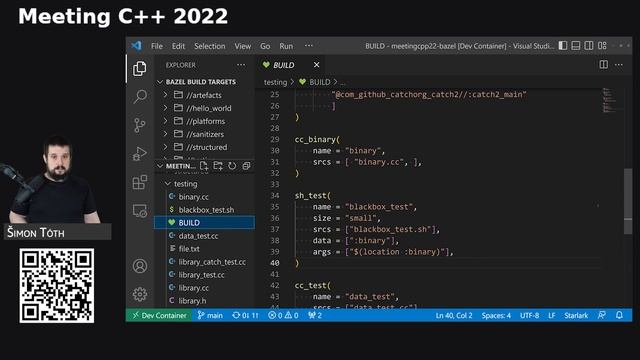This screenshot has width=640, height=360.
Task: Open data_test.cc file
Action: [x=204, y=236]
